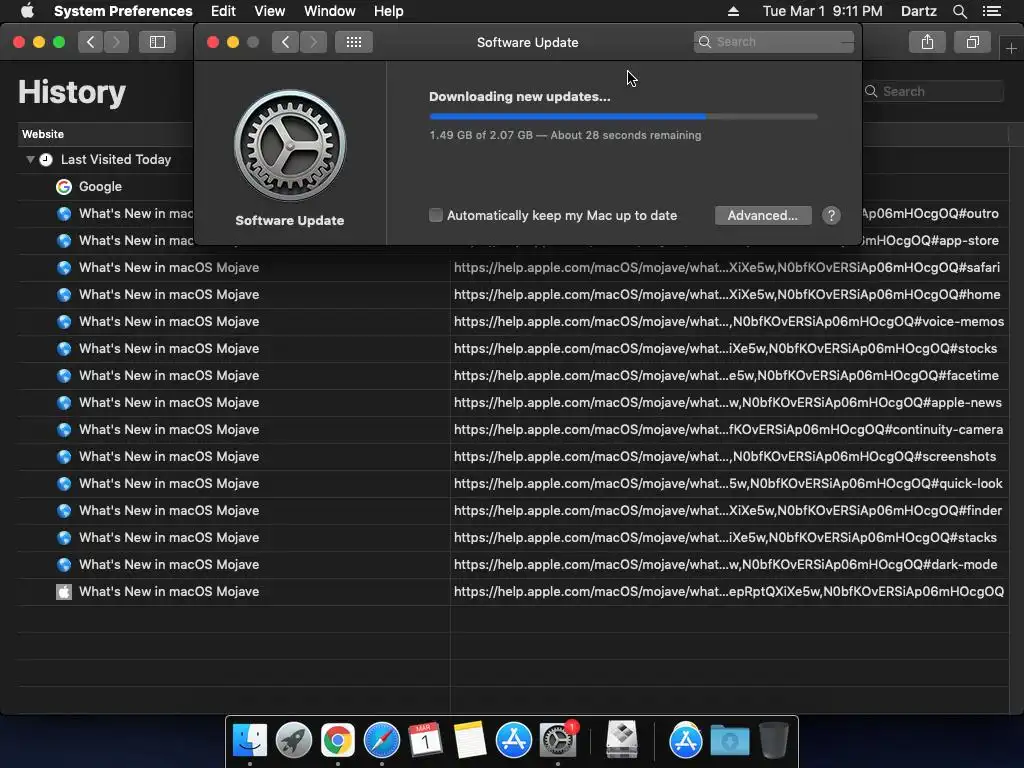Go back in the Software Update window
The width and height of the screenshot is (1024, 768).
[x=285, y=42]
